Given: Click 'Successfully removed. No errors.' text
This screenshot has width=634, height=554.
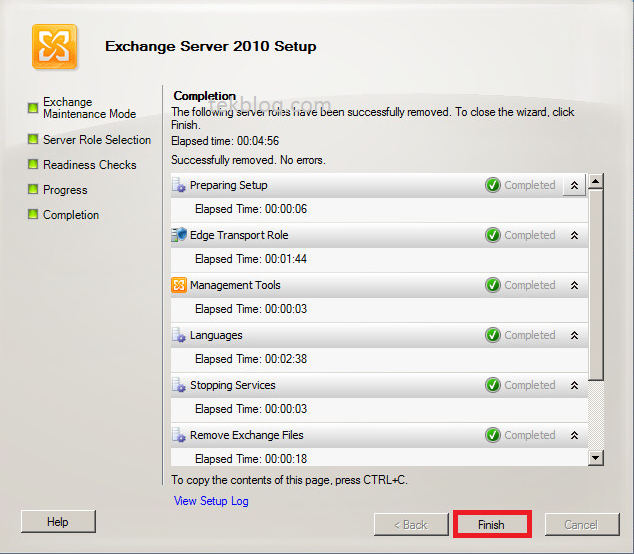Looking at the screenshot, I should (248, 160).
